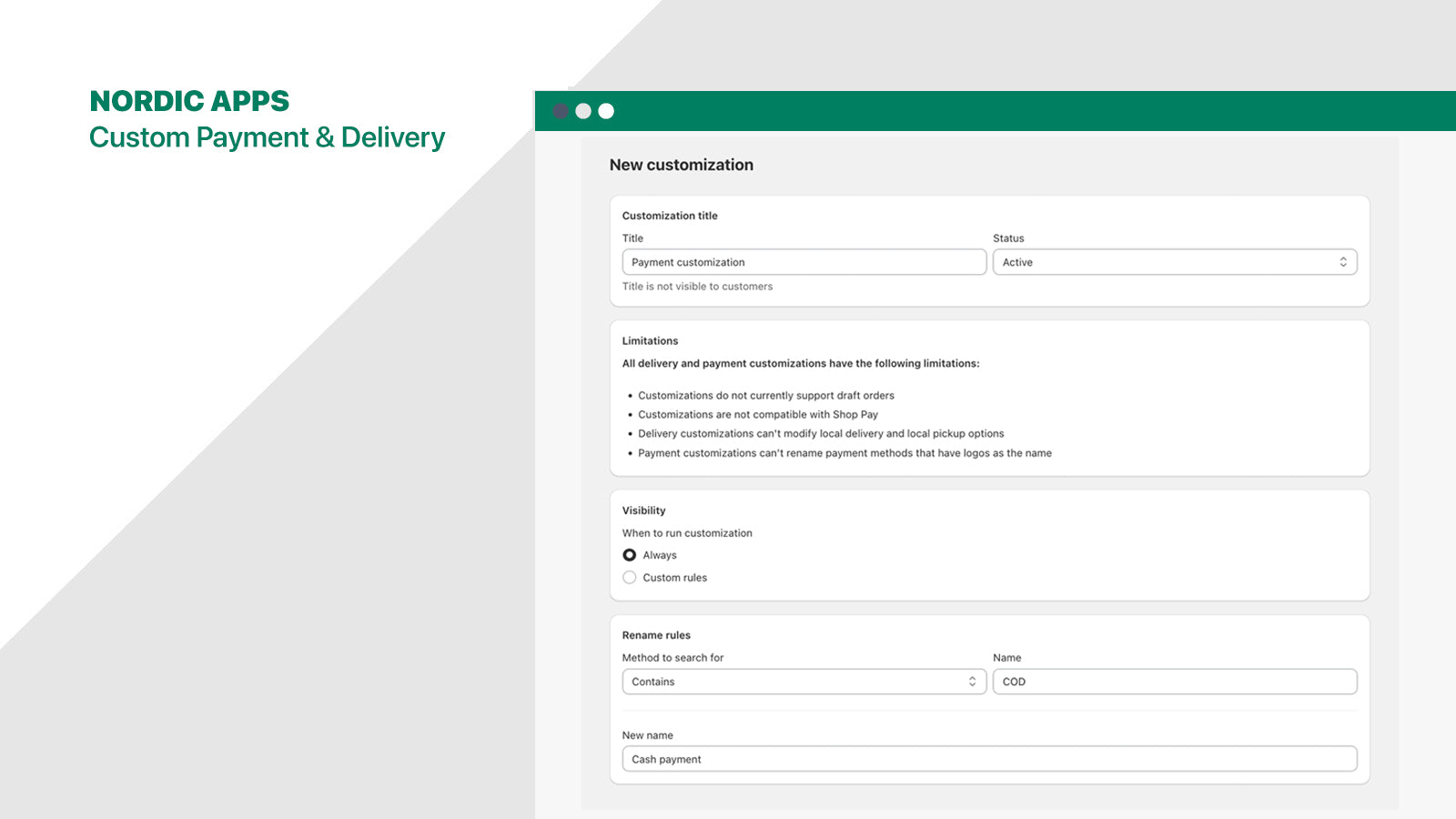Viewport: 1456px width, 819px height.
Task: Click the Title field with Payment customization
Action: pos(804,262)
